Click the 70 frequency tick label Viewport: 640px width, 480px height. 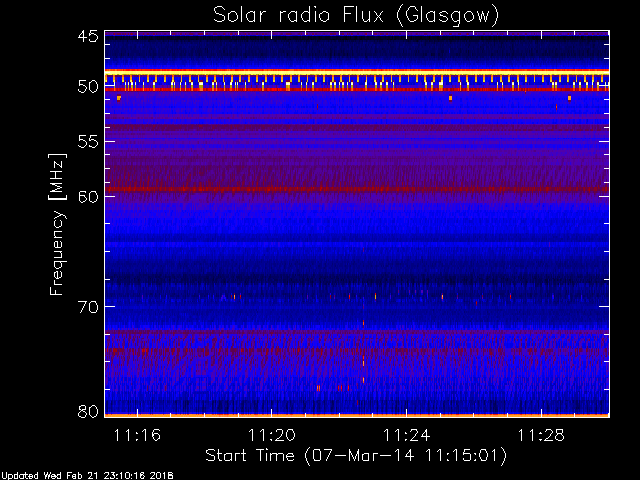click(88, 307)
